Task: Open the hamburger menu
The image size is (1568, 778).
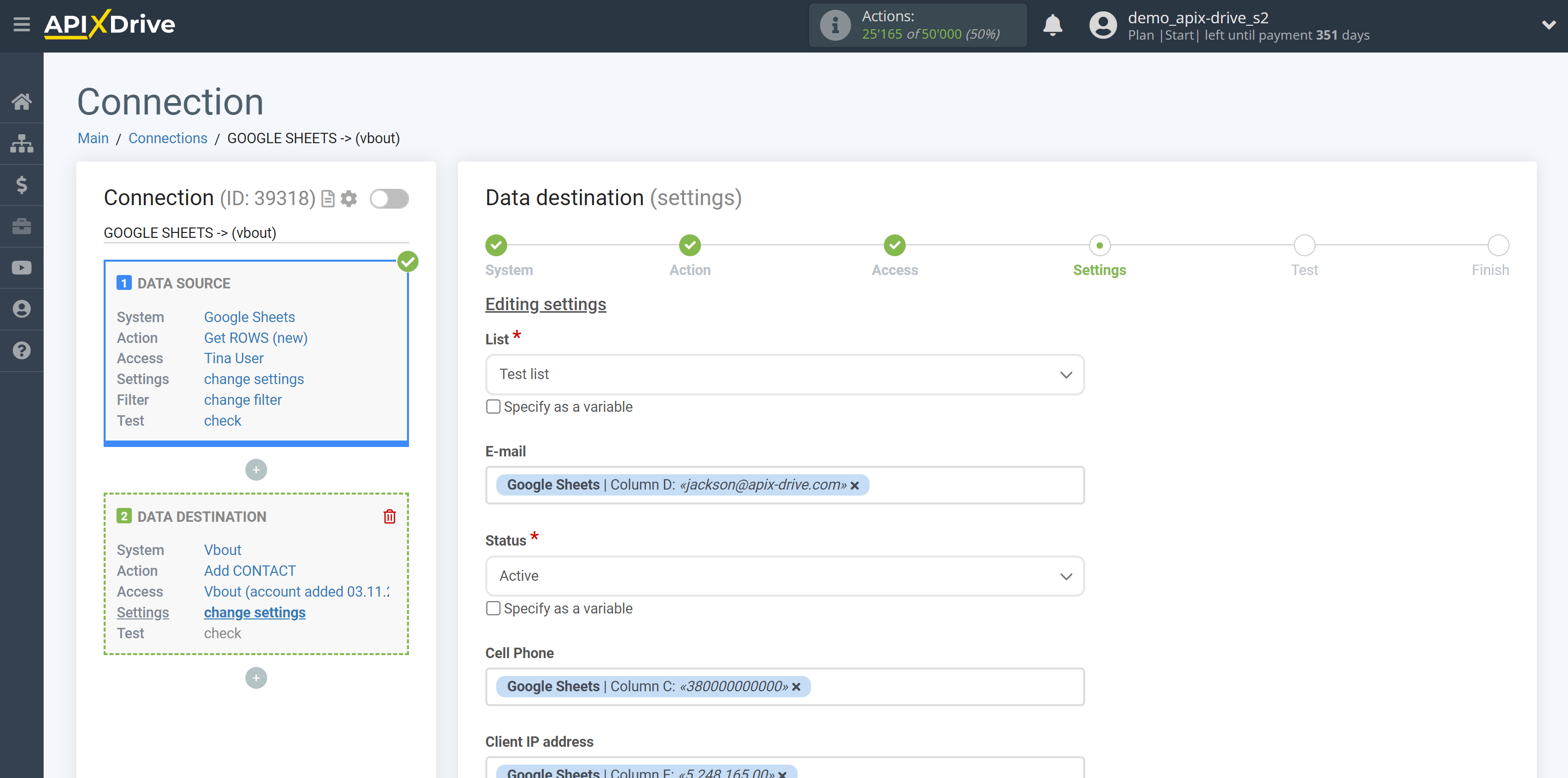Action: click(x=22, y=24)
